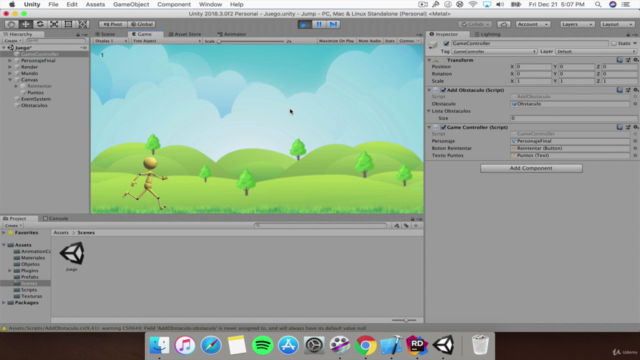640x360 pixels.
Task: Search by label in Project panel
Action: pos(406,226)
